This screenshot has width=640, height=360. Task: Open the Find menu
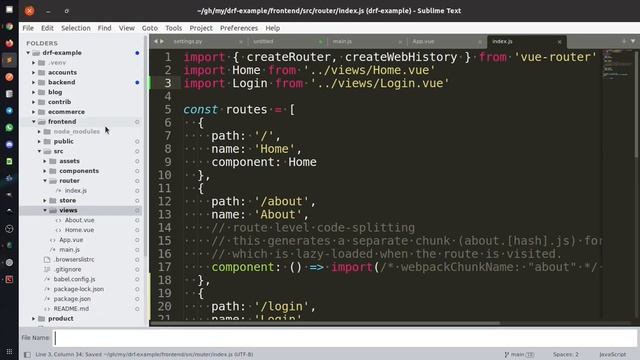[104, 28]
